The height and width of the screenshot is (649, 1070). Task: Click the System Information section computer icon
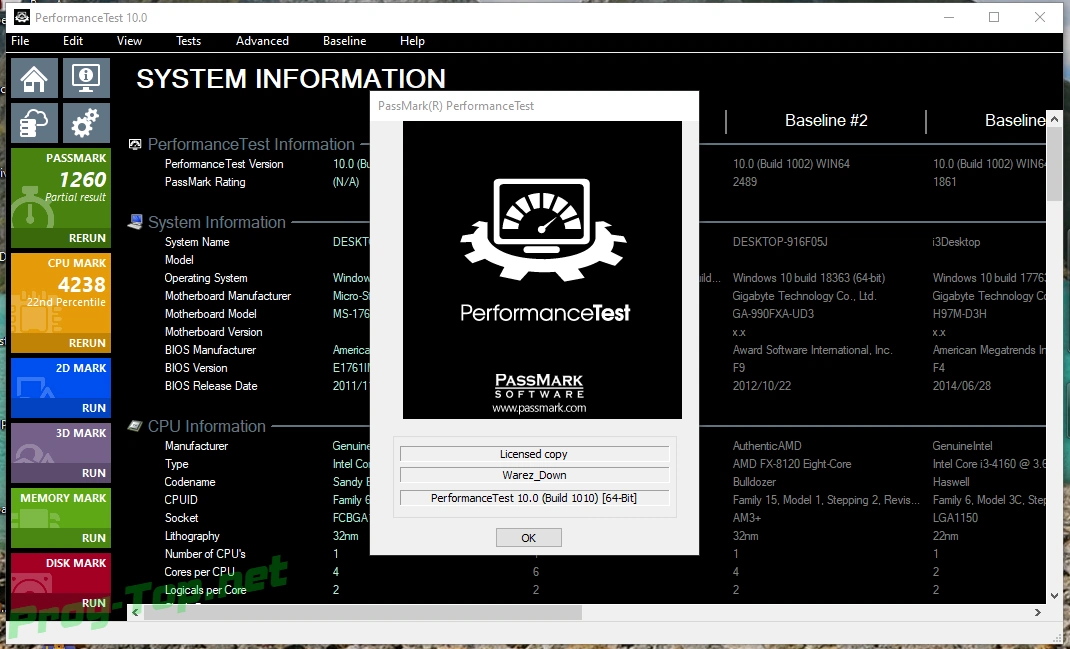(135, 222)
